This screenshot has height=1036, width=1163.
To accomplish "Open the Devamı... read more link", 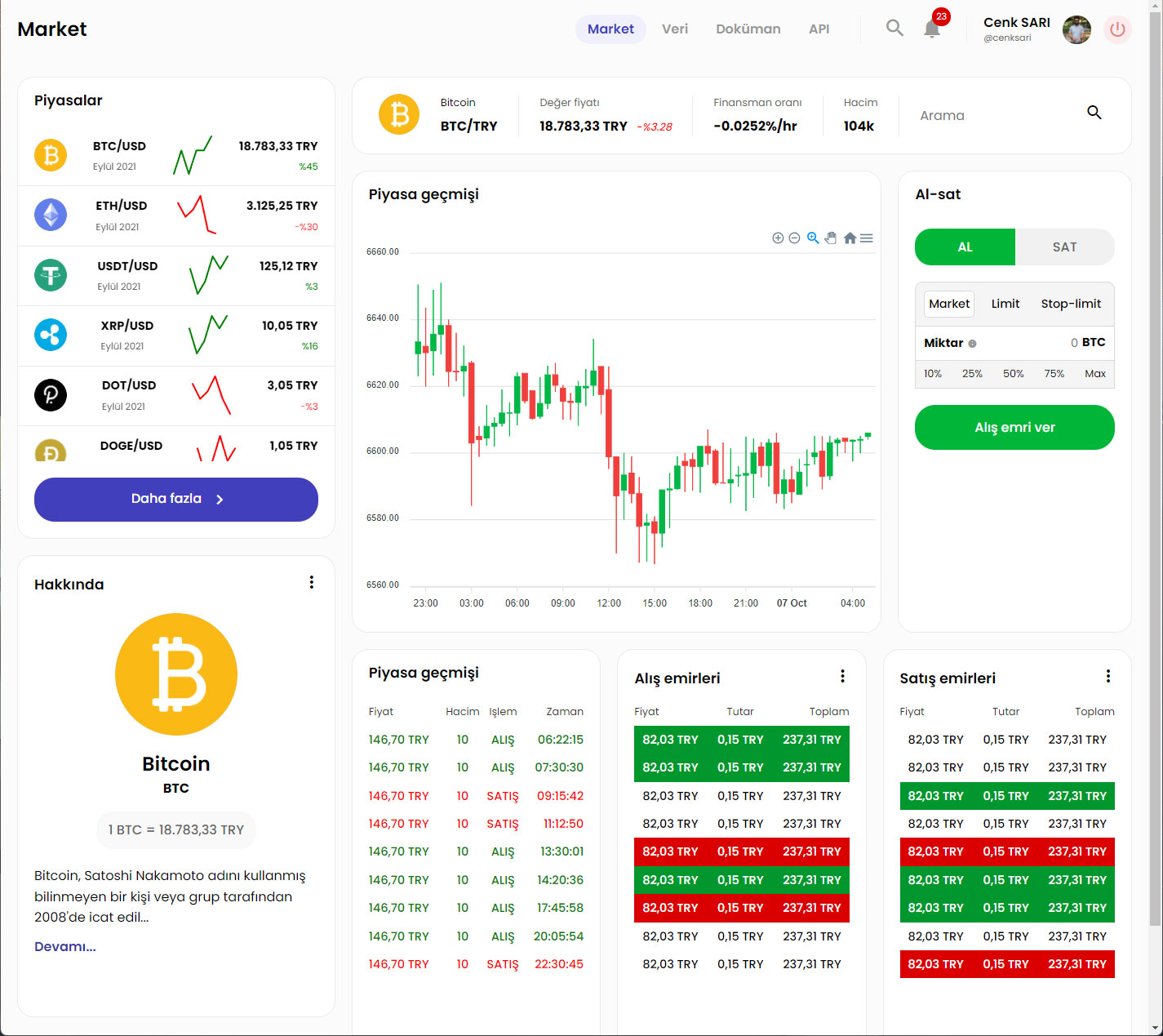I will click(65, 947).
